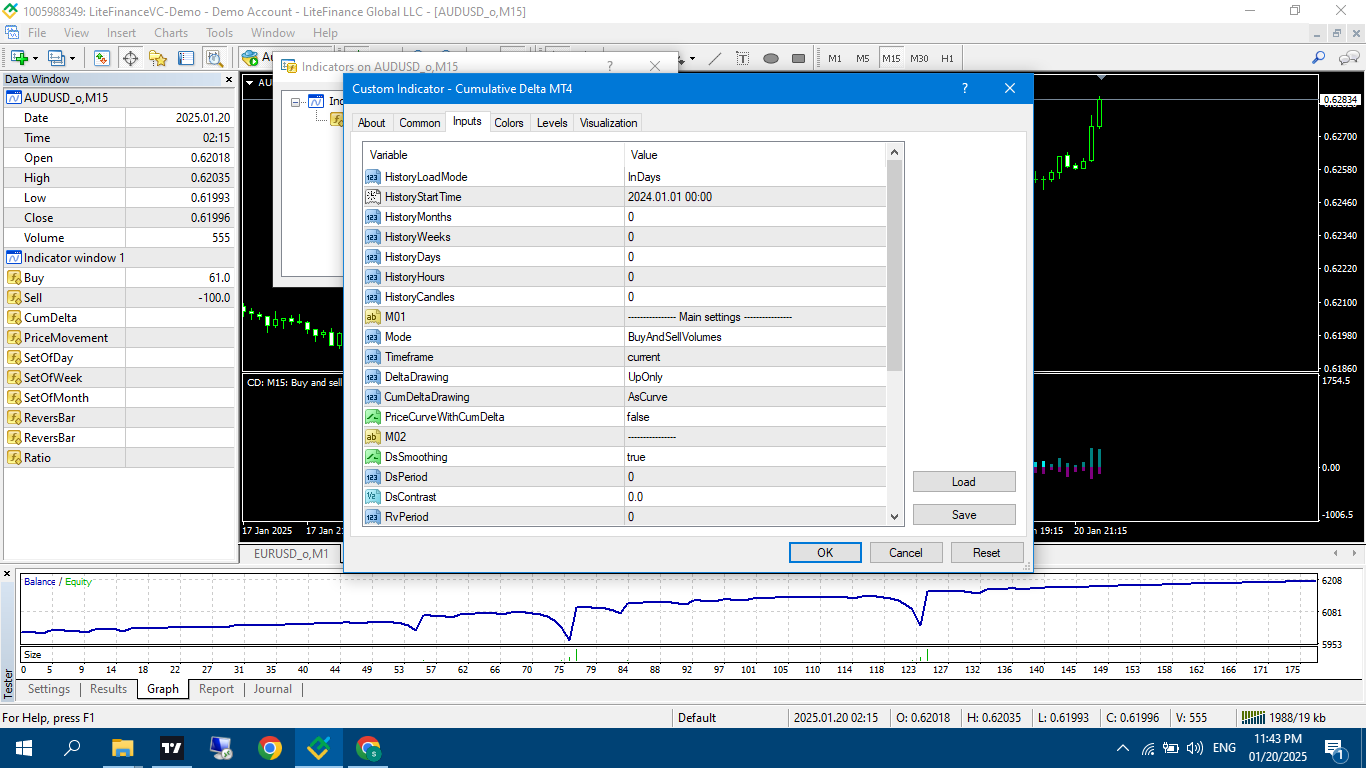Switch to M30 timeframe
Screen dimensions: 1366x768
click(x=919, y=58)
